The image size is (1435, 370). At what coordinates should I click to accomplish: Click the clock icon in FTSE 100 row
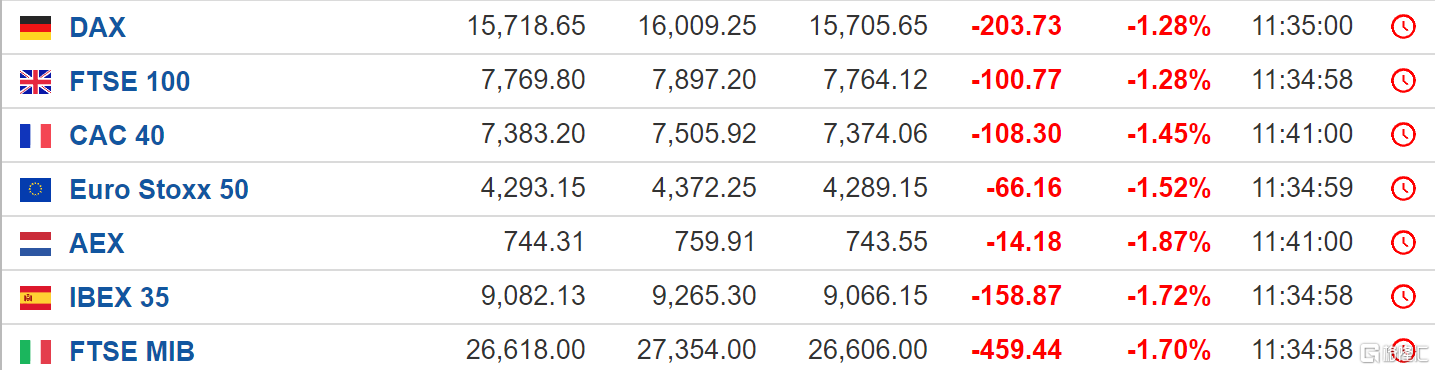(x=1403, y=82)
